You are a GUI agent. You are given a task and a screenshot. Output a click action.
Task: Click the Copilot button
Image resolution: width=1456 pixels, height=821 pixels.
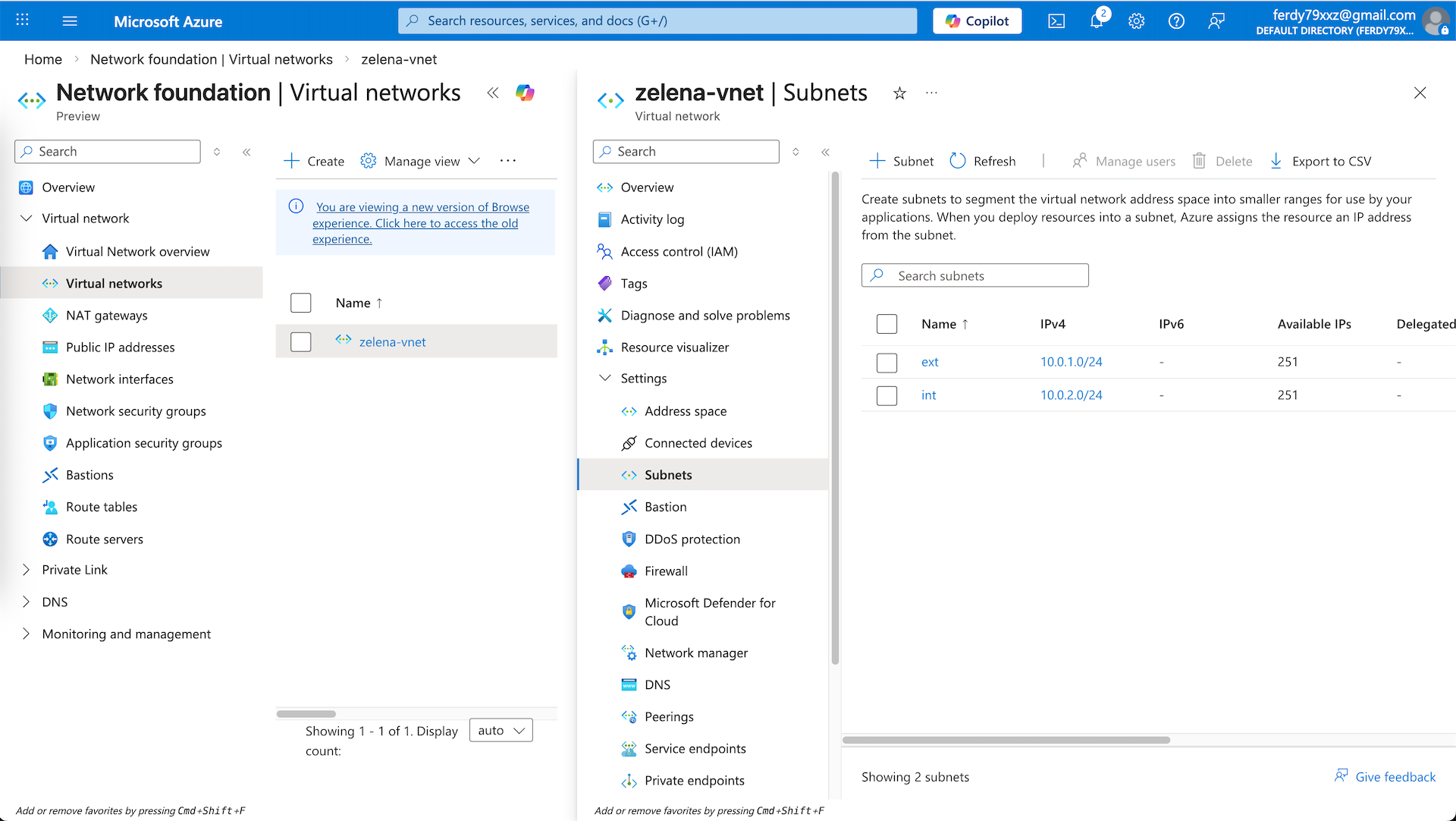[x=977, y=21]
